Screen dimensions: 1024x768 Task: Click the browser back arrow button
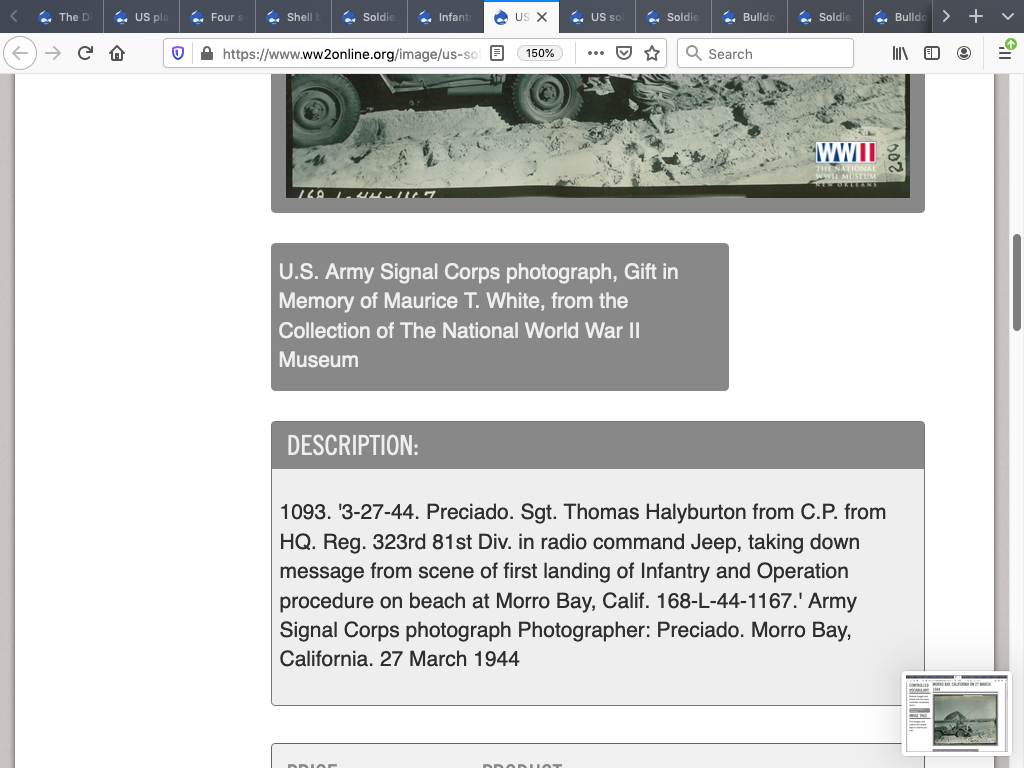(x=20, y=54)
